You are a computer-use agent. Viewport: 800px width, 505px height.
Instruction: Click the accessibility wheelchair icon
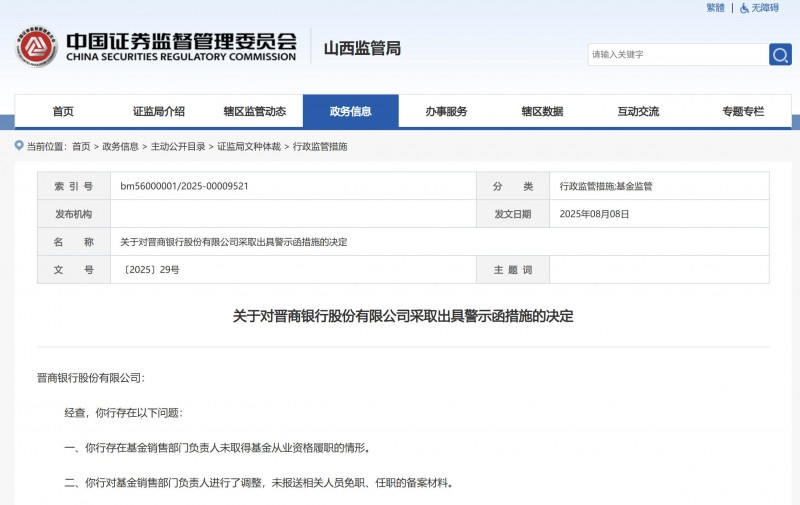(744, 8)
